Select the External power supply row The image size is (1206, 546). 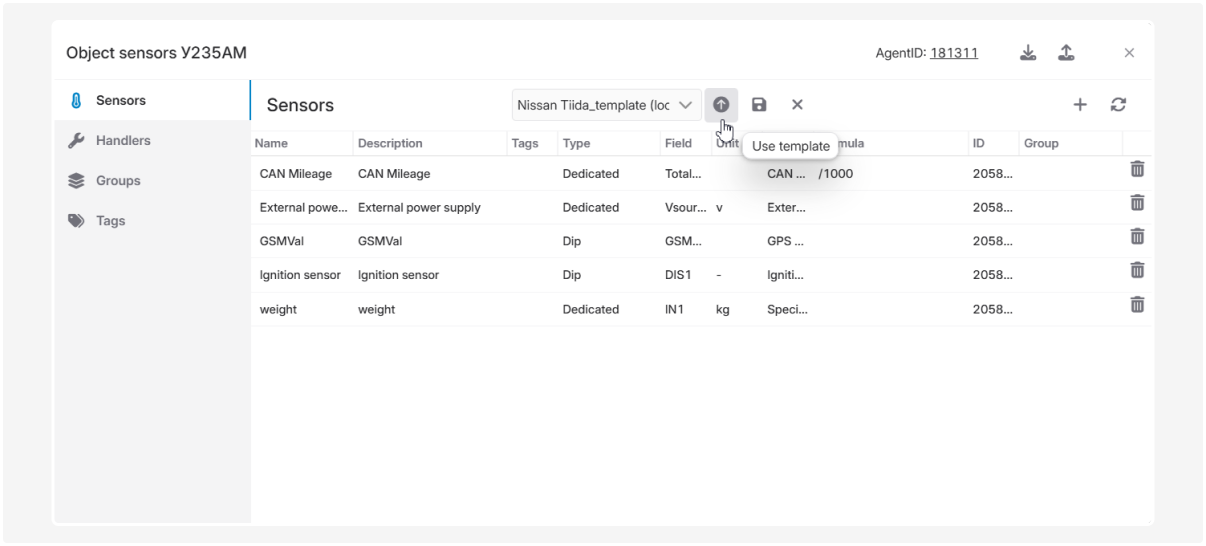[x=419, y=208]
